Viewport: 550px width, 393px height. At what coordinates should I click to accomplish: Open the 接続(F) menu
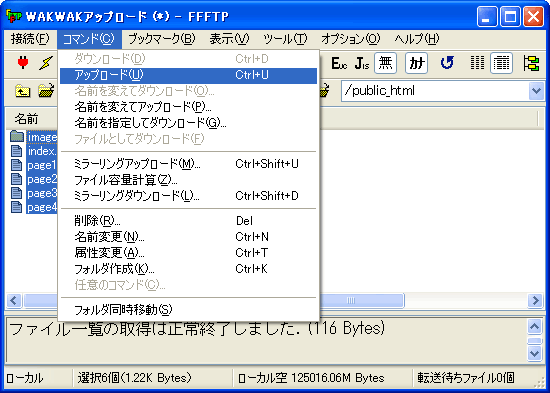pyautogui.click(x=30, y=39)
